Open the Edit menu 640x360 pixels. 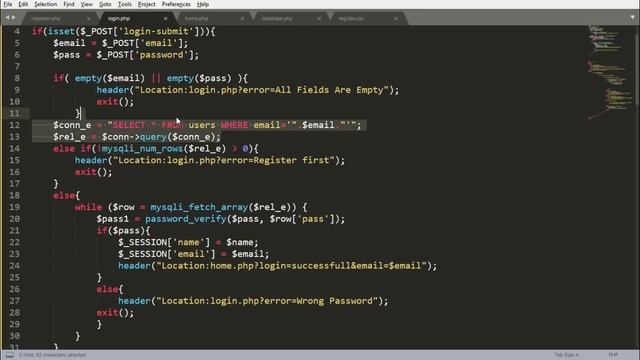coord(23,4)
